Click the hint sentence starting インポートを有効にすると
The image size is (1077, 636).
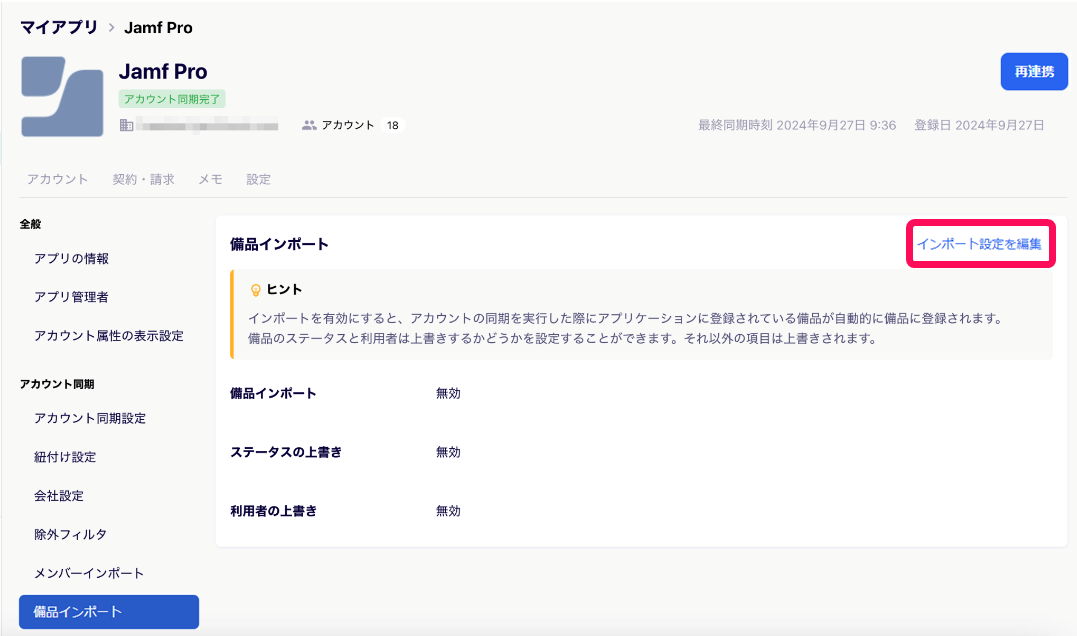626,319
